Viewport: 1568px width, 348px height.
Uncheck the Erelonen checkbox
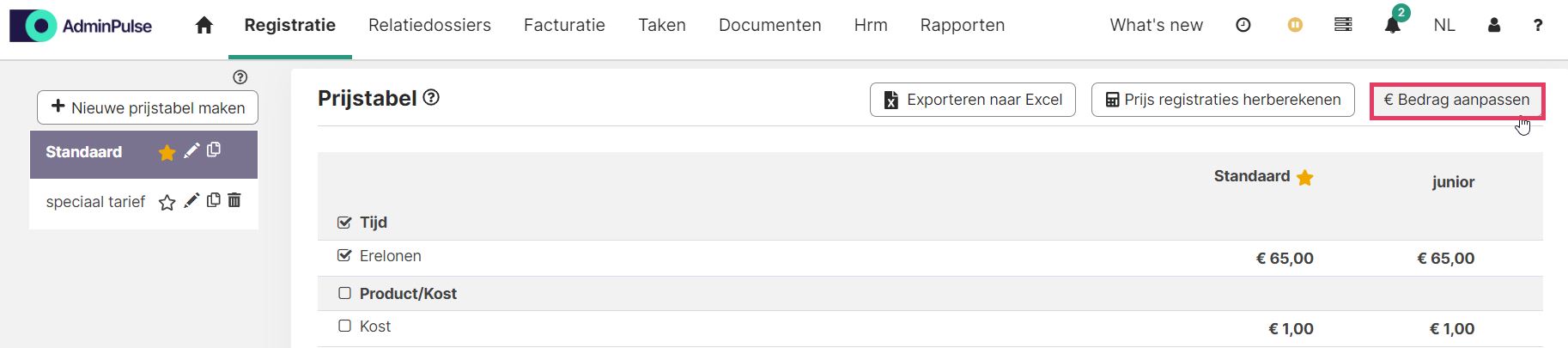344,255
